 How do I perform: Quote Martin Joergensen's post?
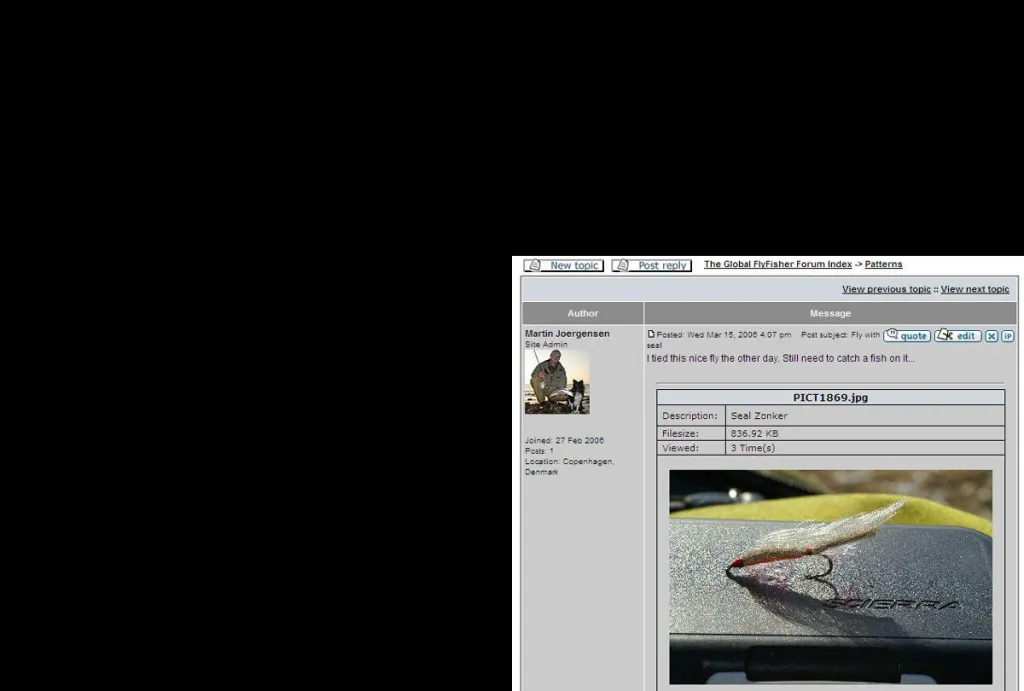click(x=906, y=336)
